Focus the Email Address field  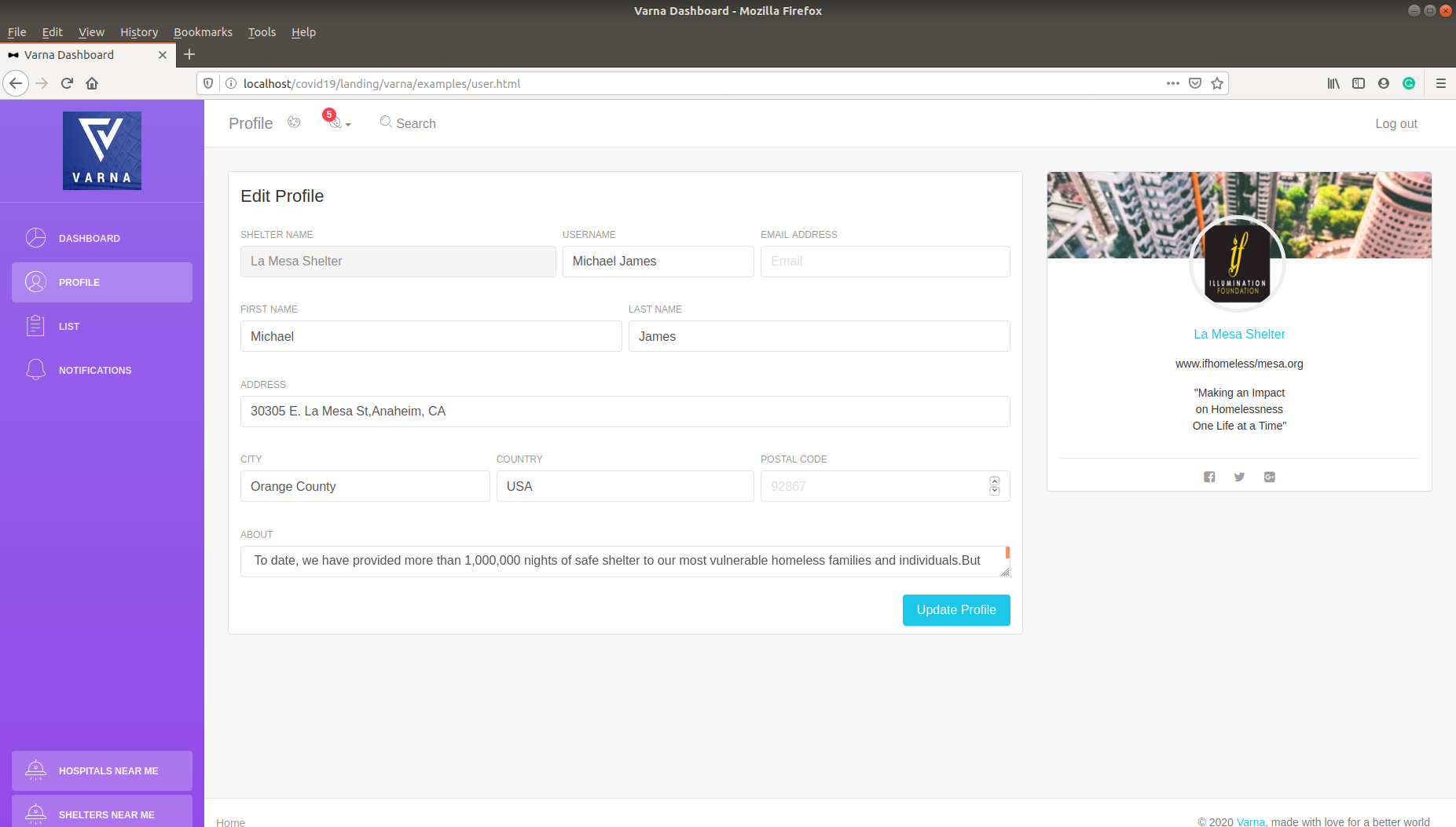click(885, 262)
